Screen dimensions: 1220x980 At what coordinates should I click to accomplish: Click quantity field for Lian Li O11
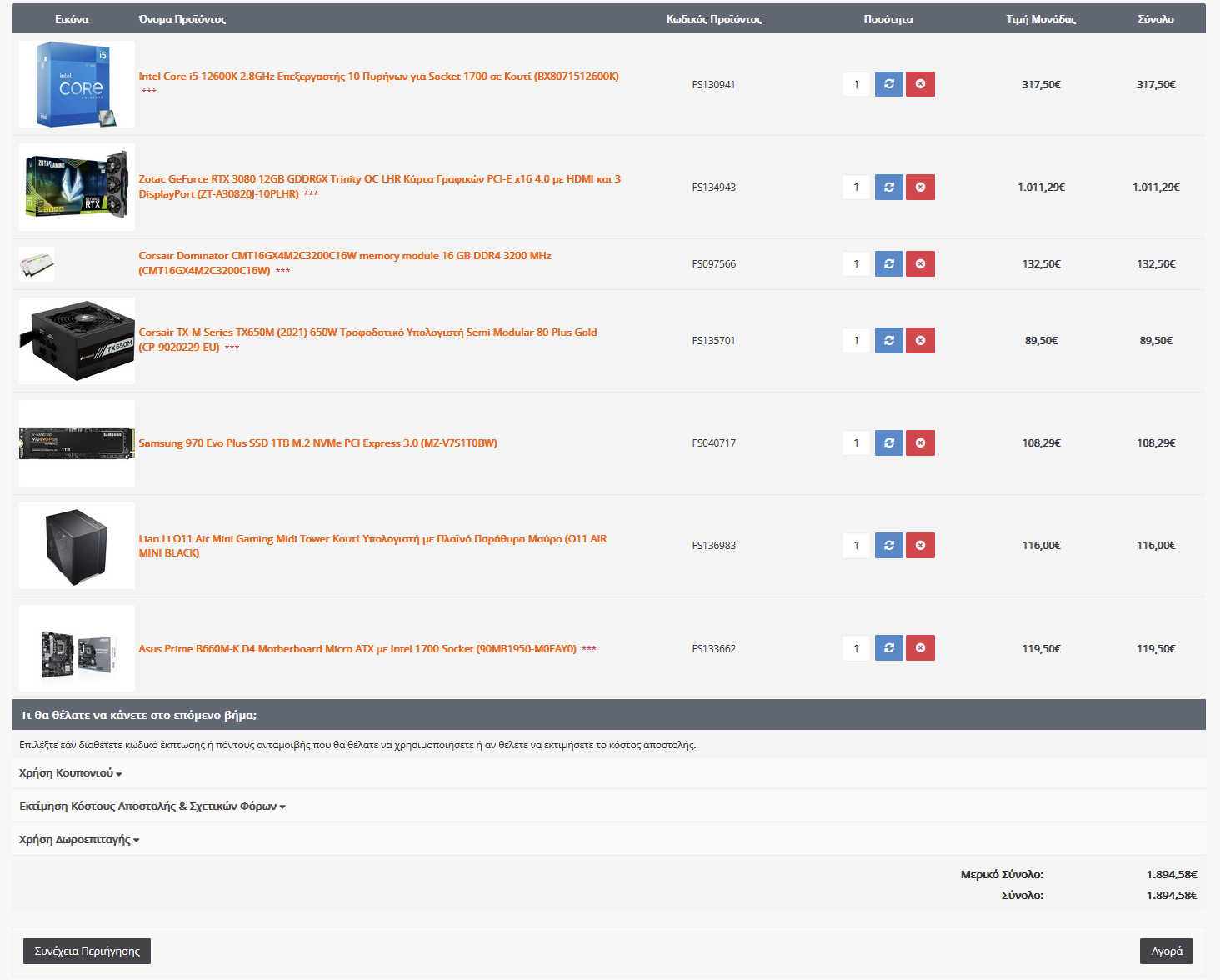click(x=856, y=545)
